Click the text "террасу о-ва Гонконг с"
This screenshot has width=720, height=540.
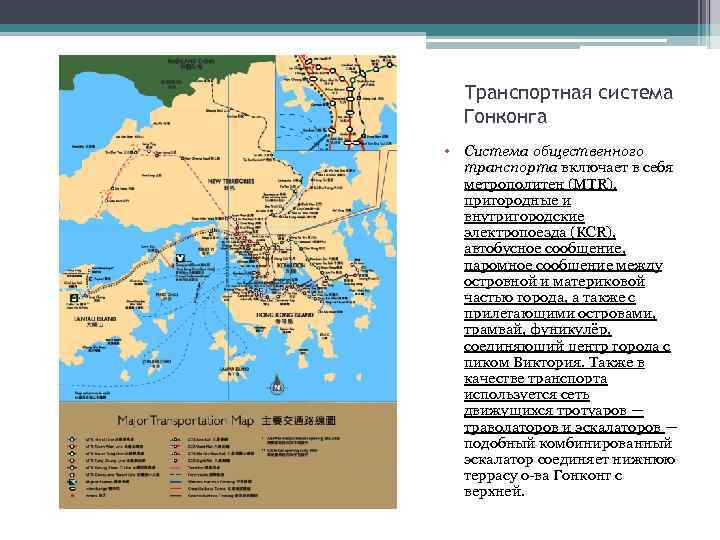[x=543, y=475]
